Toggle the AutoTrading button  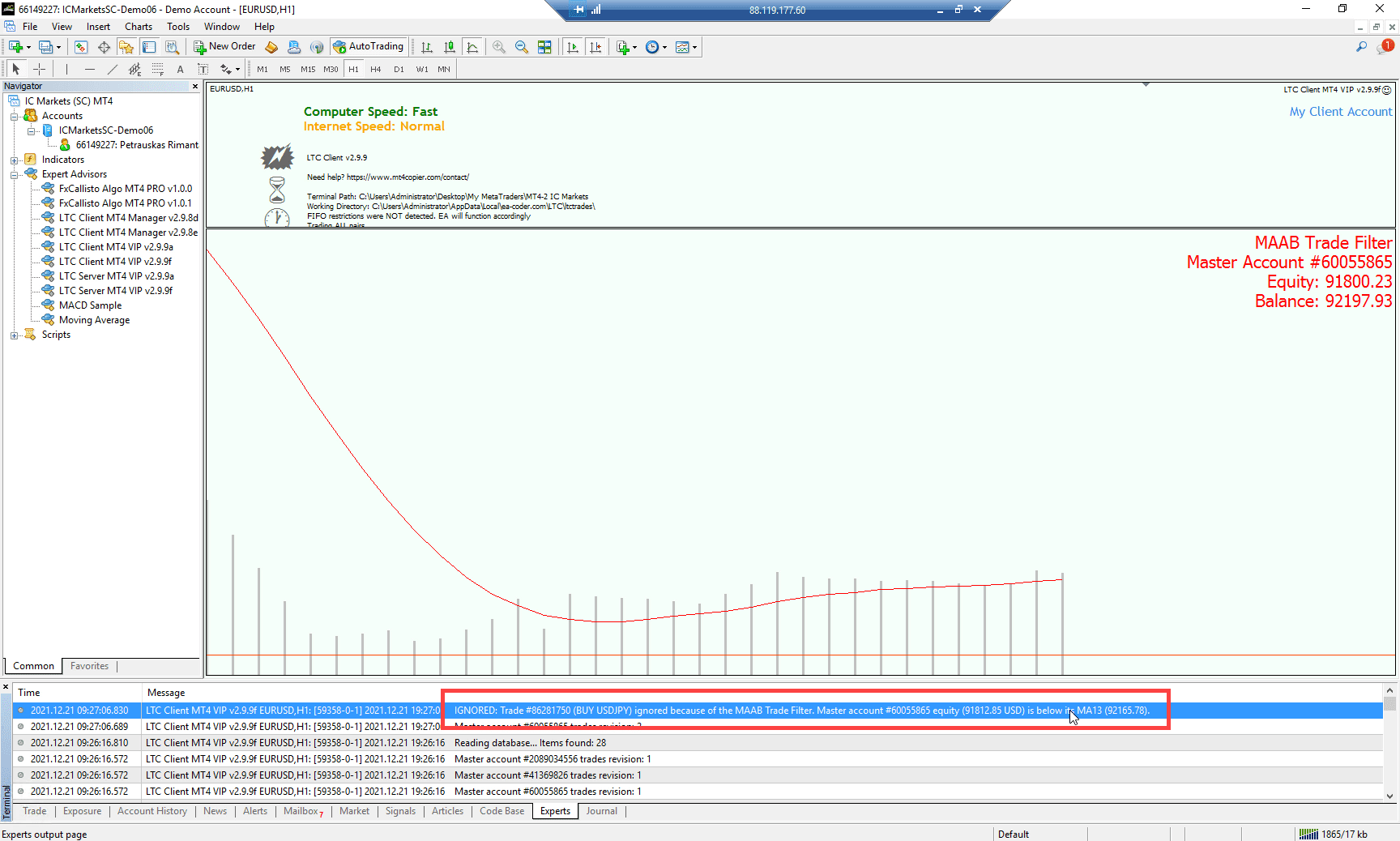[x=369, y=47]
